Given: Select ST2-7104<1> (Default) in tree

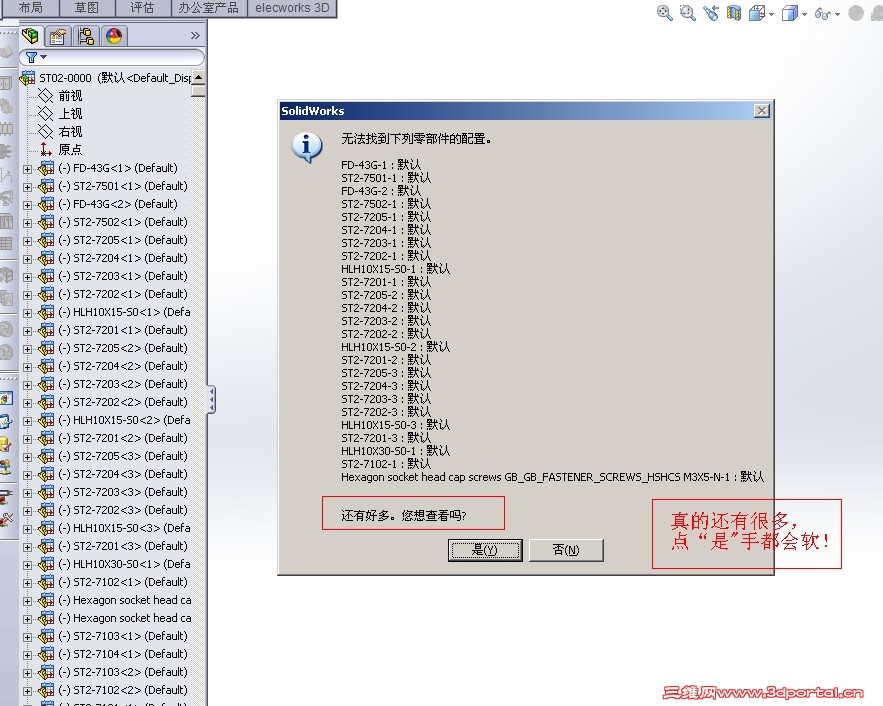Looking at the screenshot, I should click(123, 654).
